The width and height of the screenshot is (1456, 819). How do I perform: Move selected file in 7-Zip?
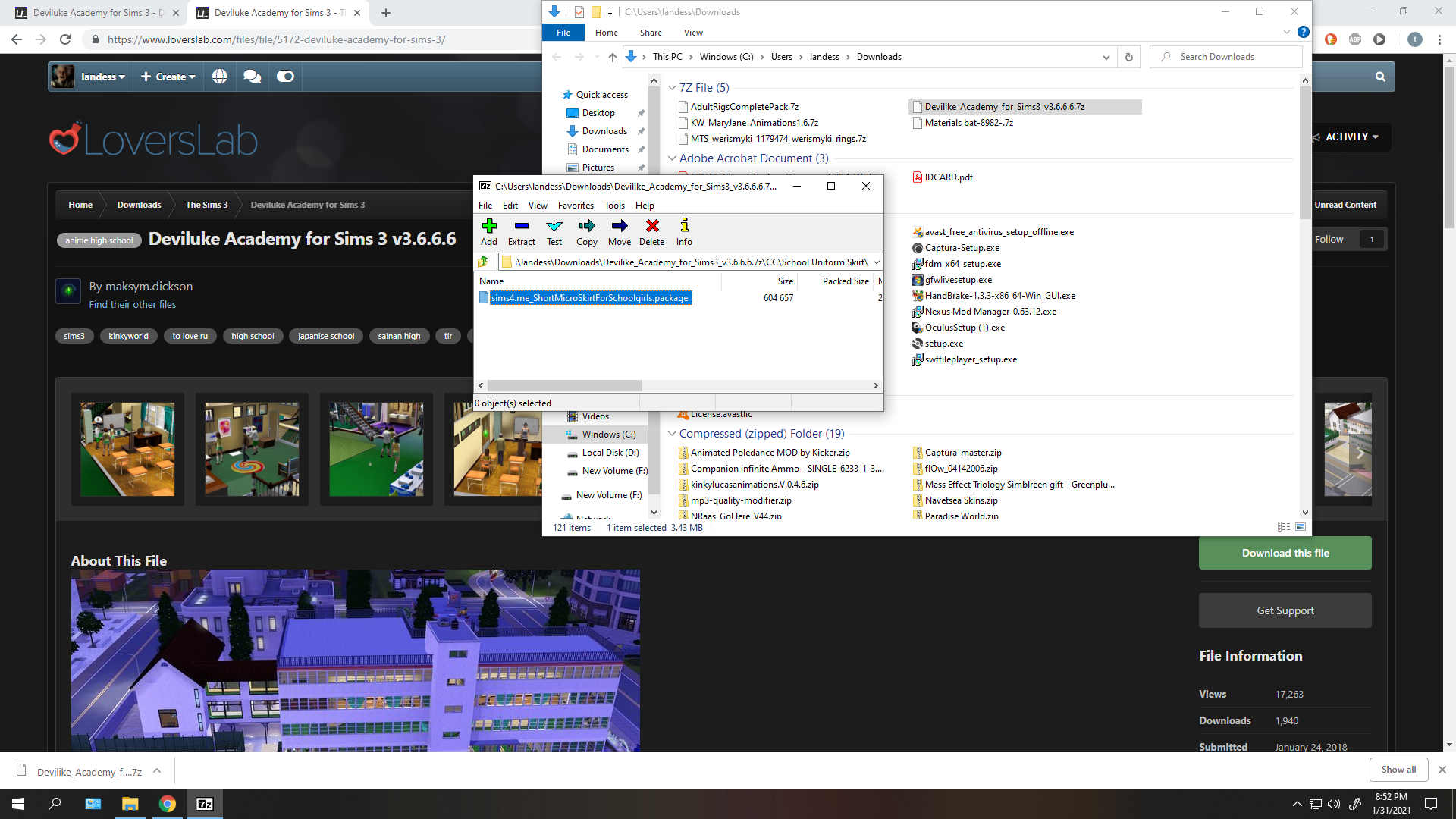[620, 232]
